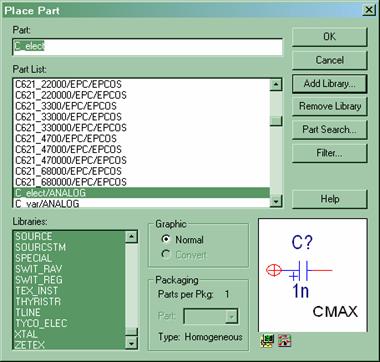The height and width of the screenshot is (362, 380).
Task: Click Libraries list scroll down arrow
Action: click(132, 343)
